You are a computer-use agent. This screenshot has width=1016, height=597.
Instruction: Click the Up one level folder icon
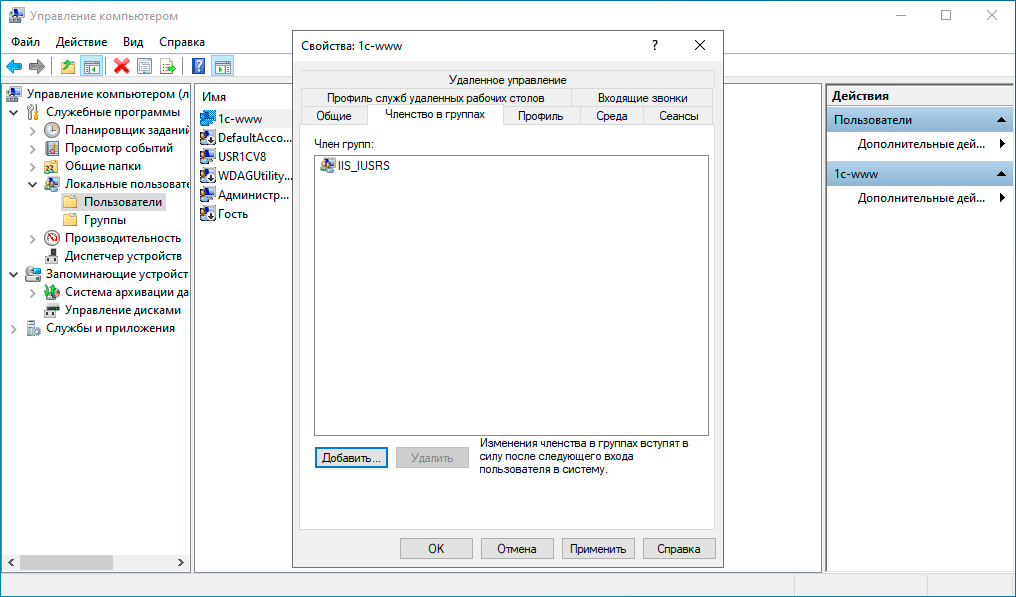point(67,66)
